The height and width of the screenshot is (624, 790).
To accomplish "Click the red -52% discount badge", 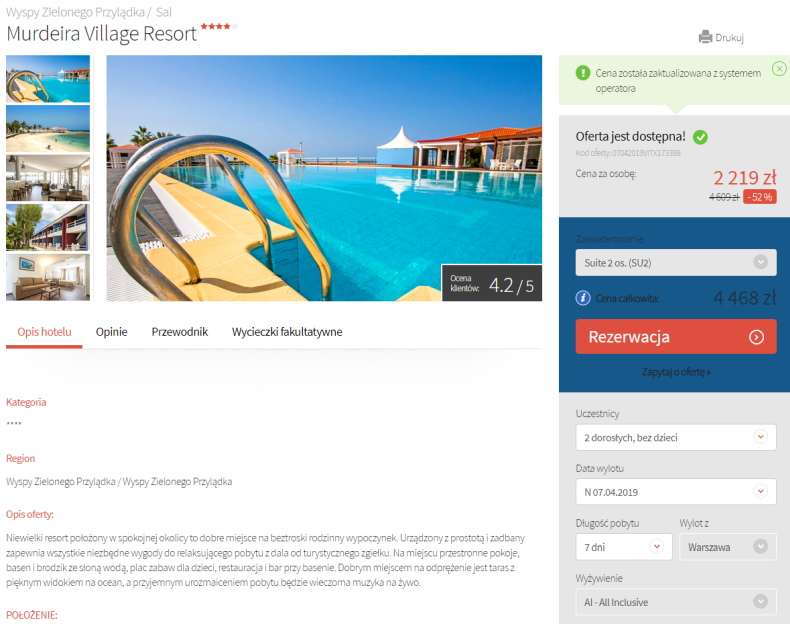I will (x=760, y=197).
